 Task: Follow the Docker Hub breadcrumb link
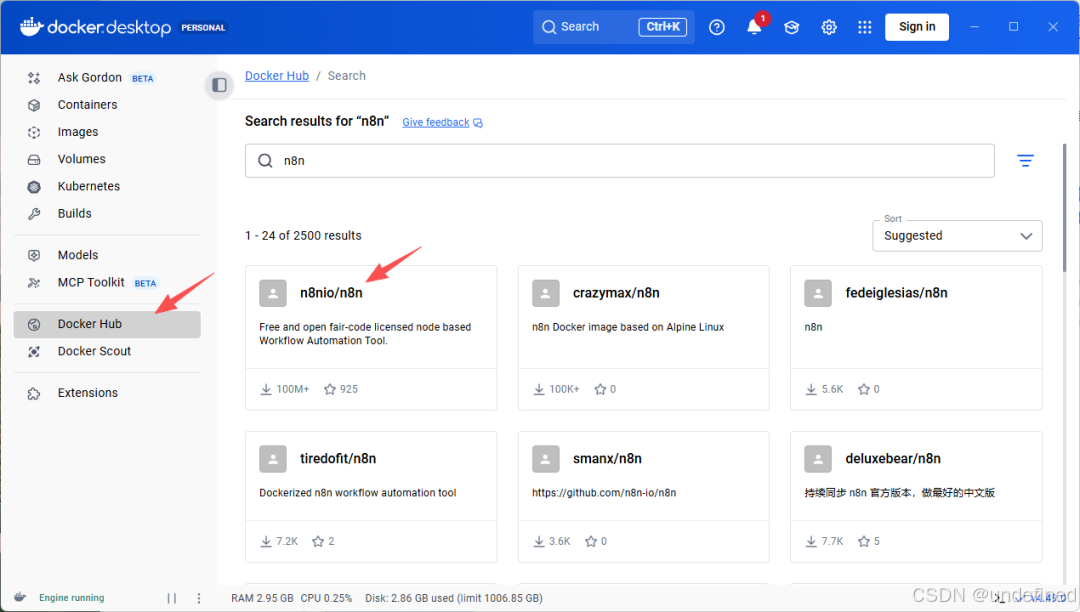[277, 76]
